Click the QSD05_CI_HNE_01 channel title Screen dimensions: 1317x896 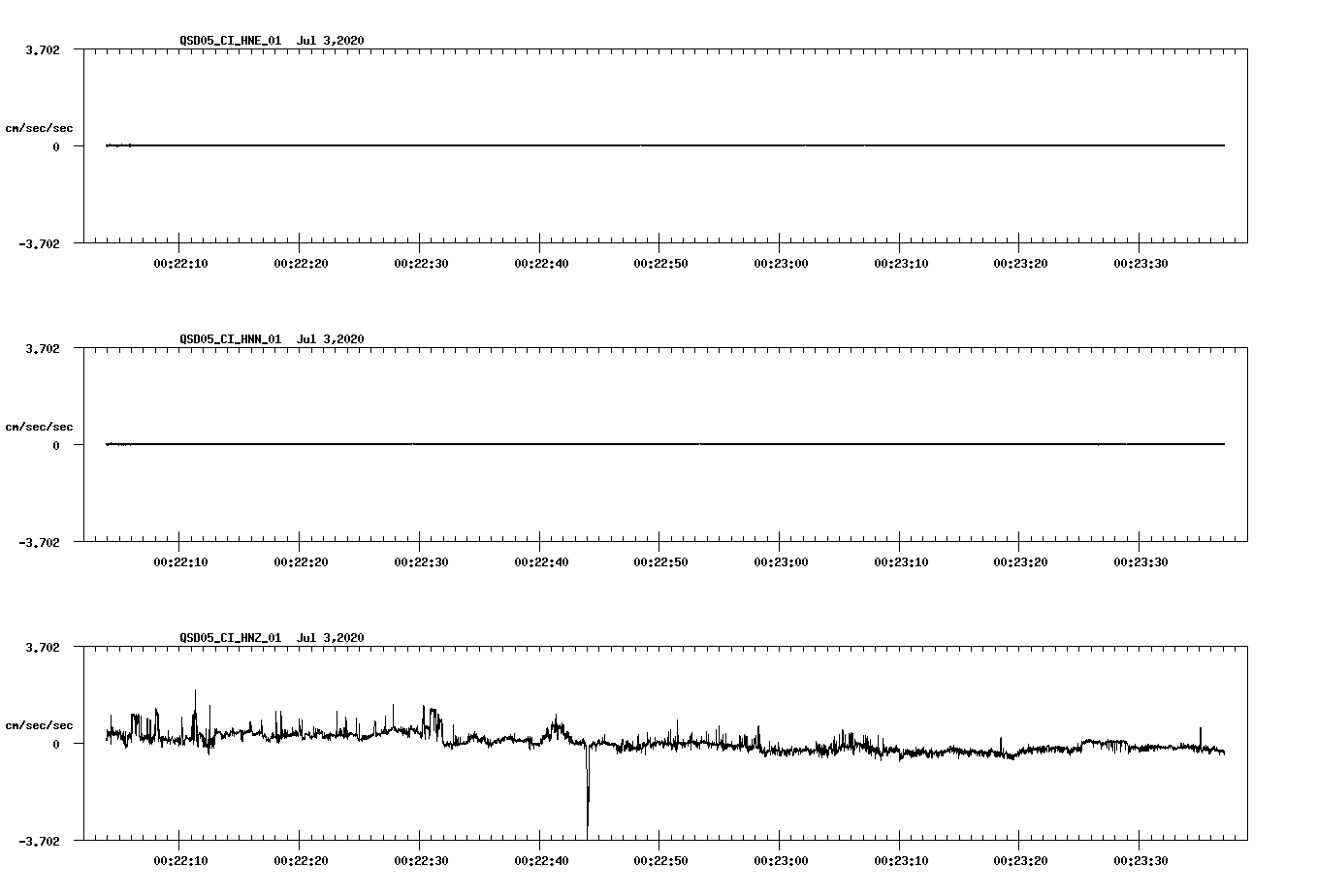coord(231,41)
